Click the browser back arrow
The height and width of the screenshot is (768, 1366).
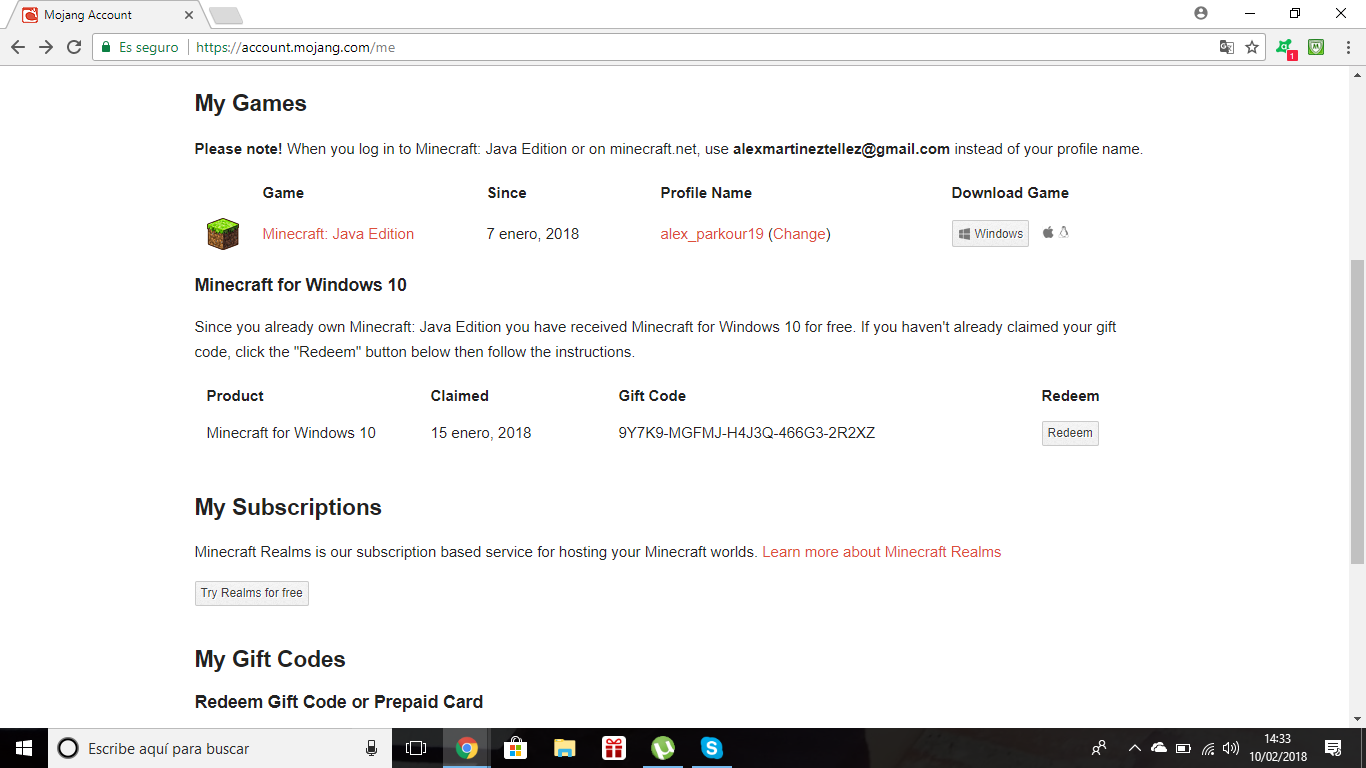point(18,47)
